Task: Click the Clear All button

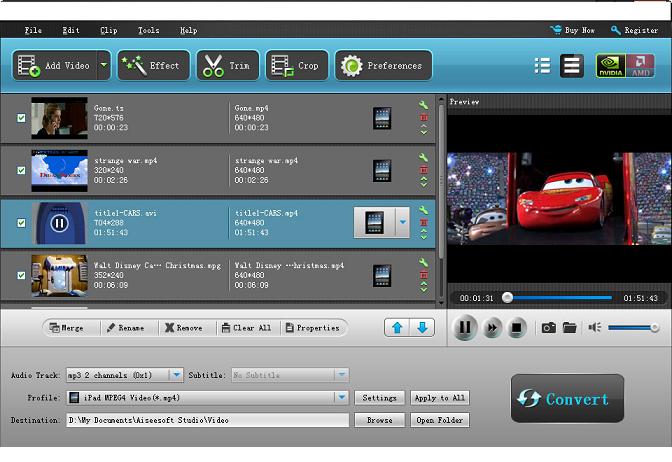Action: point(246,328)
